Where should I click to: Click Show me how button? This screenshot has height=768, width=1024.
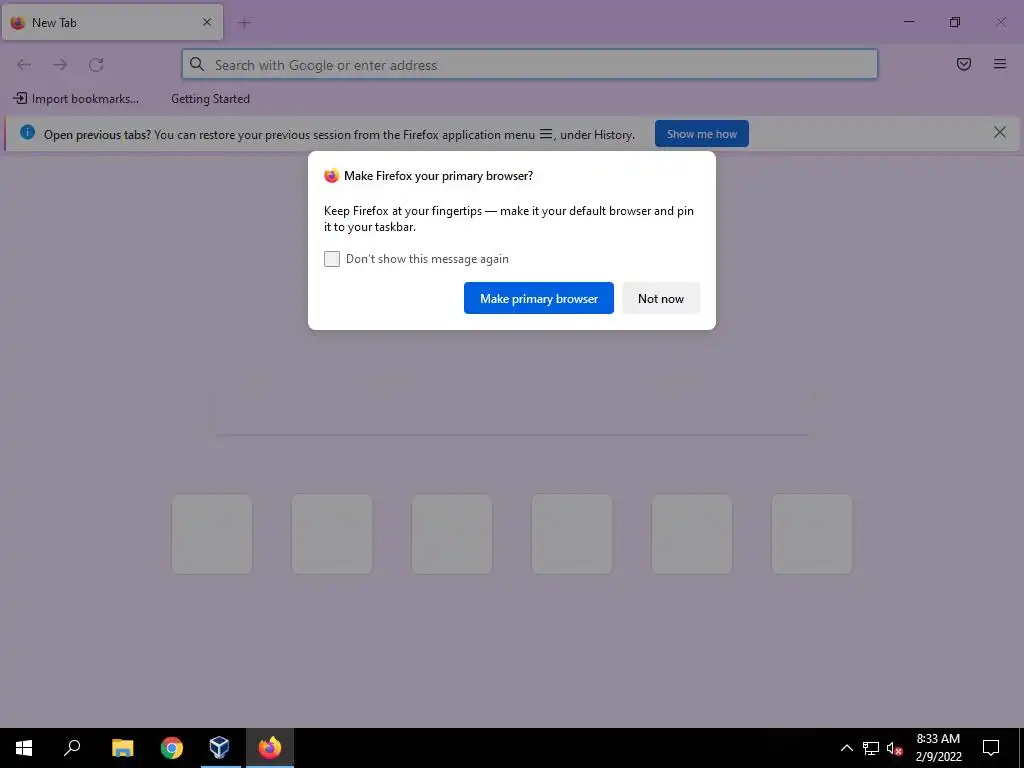(x=702, y=134)
